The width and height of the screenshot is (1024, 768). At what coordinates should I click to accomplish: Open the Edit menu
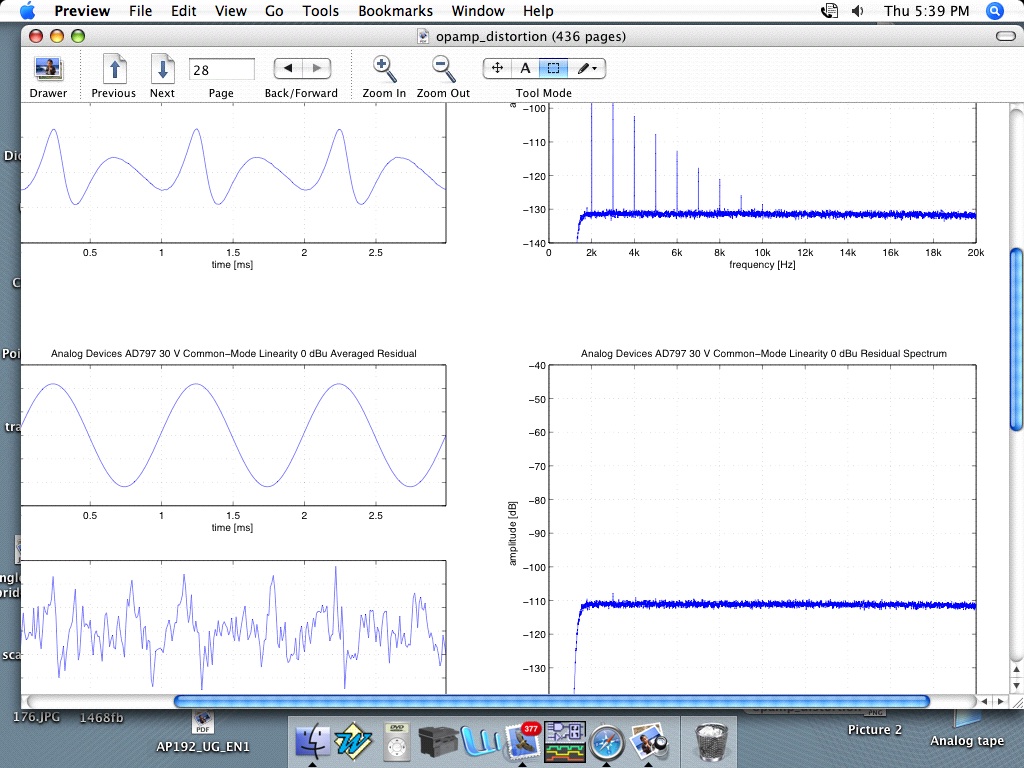pyautogui.click(x=184, y=10)
